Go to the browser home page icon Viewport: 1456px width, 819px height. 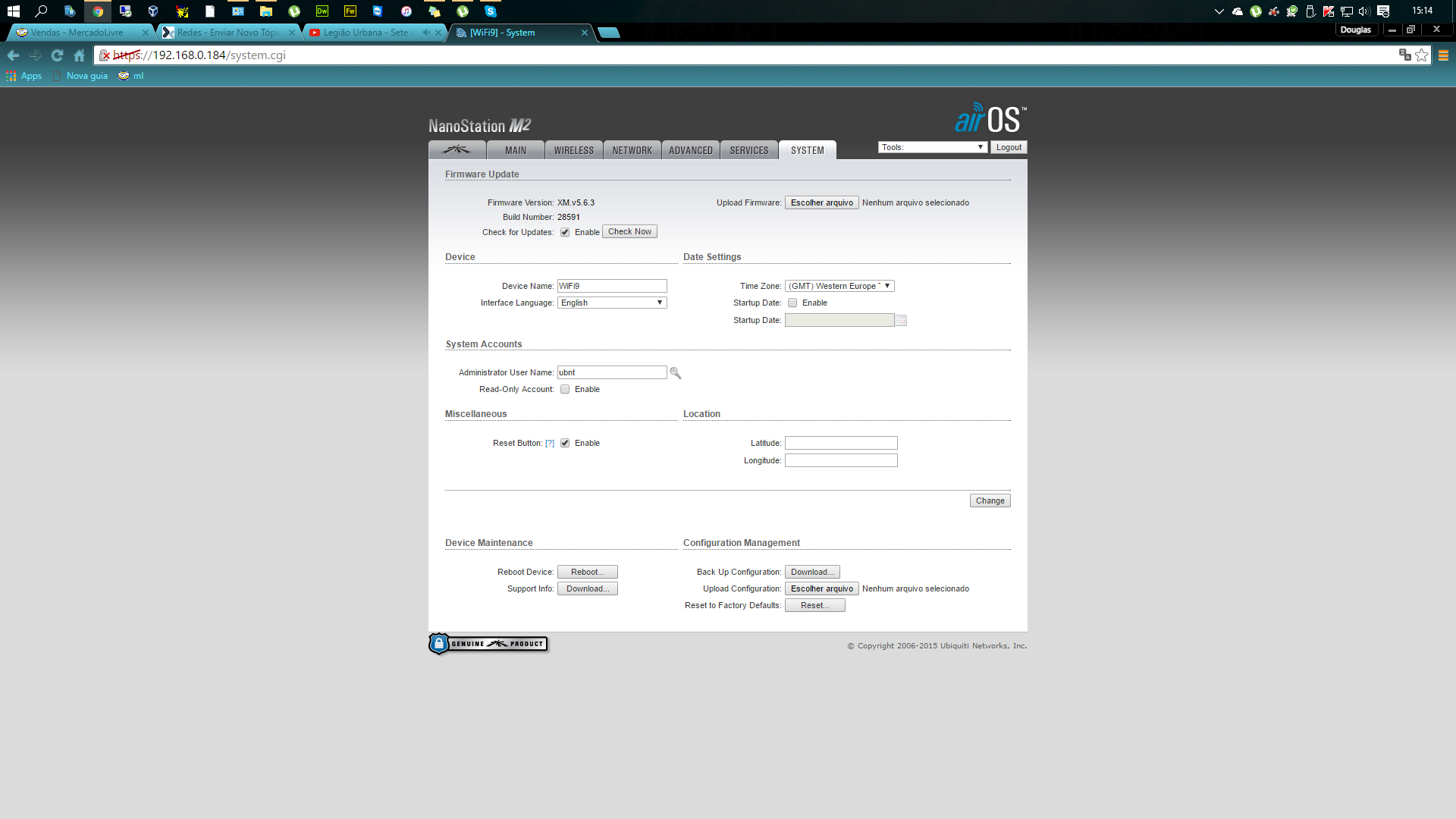point(79,55)
